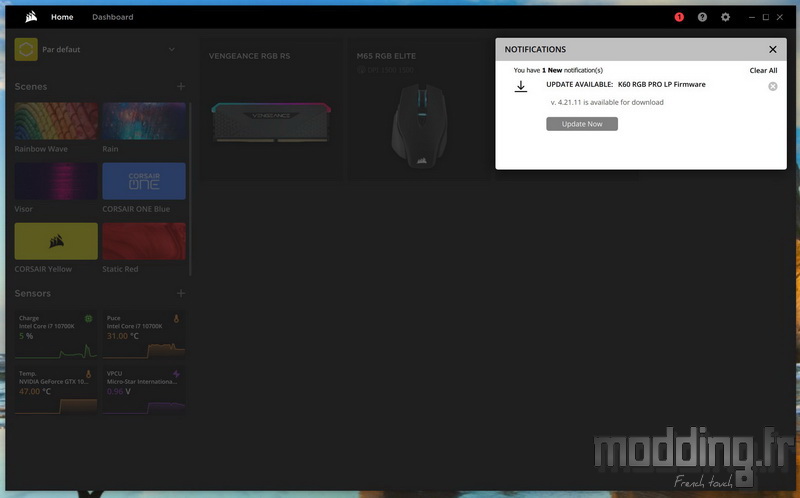Select the CORSAIR ONE Blue scene

[x=144, y=181]
